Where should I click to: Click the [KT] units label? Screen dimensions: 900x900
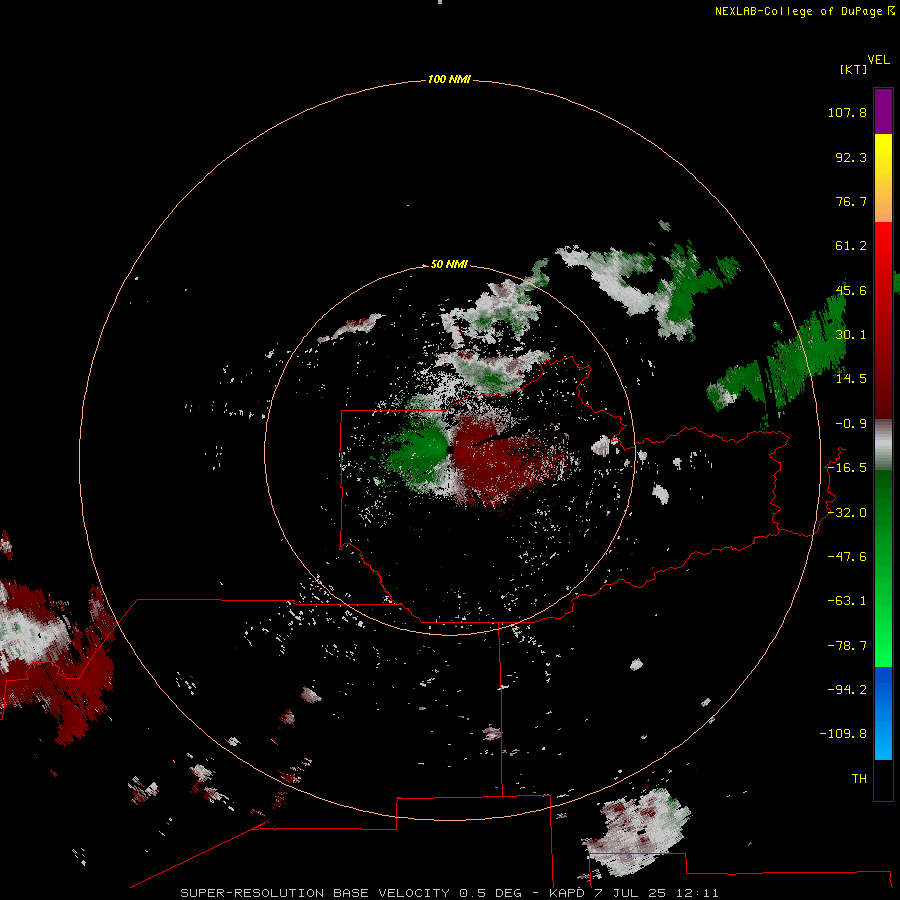coord(854,69)
